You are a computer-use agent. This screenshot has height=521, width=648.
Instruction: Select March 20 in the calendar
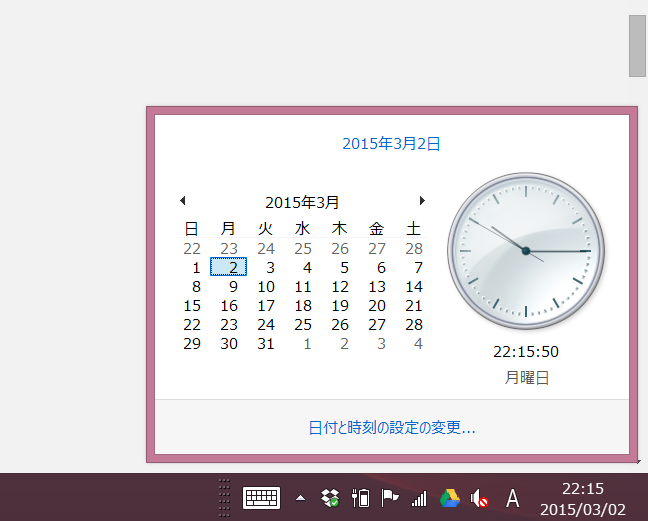[x=377, y=306]
